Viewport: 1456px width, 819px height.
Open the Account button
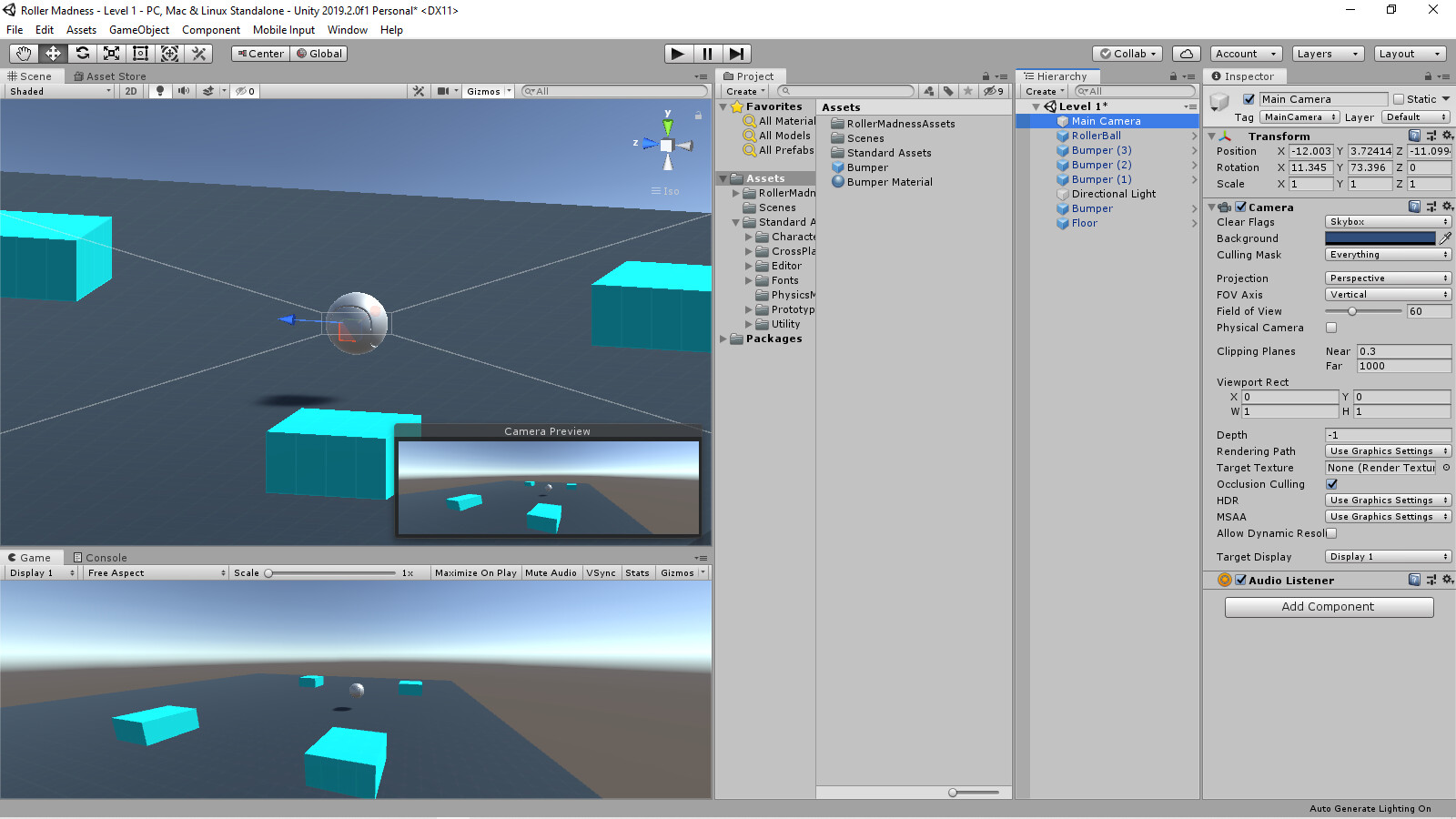point(1246,54)
